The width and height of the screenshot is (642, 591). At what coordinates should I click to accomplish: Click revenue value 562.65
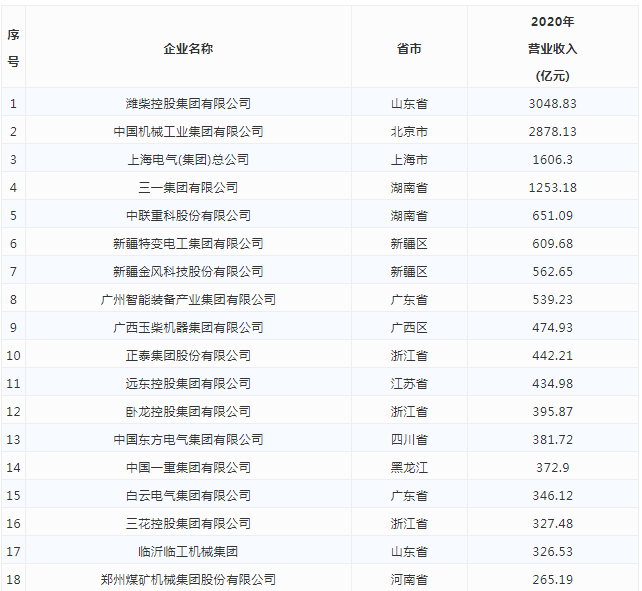[x=552, y=272]
